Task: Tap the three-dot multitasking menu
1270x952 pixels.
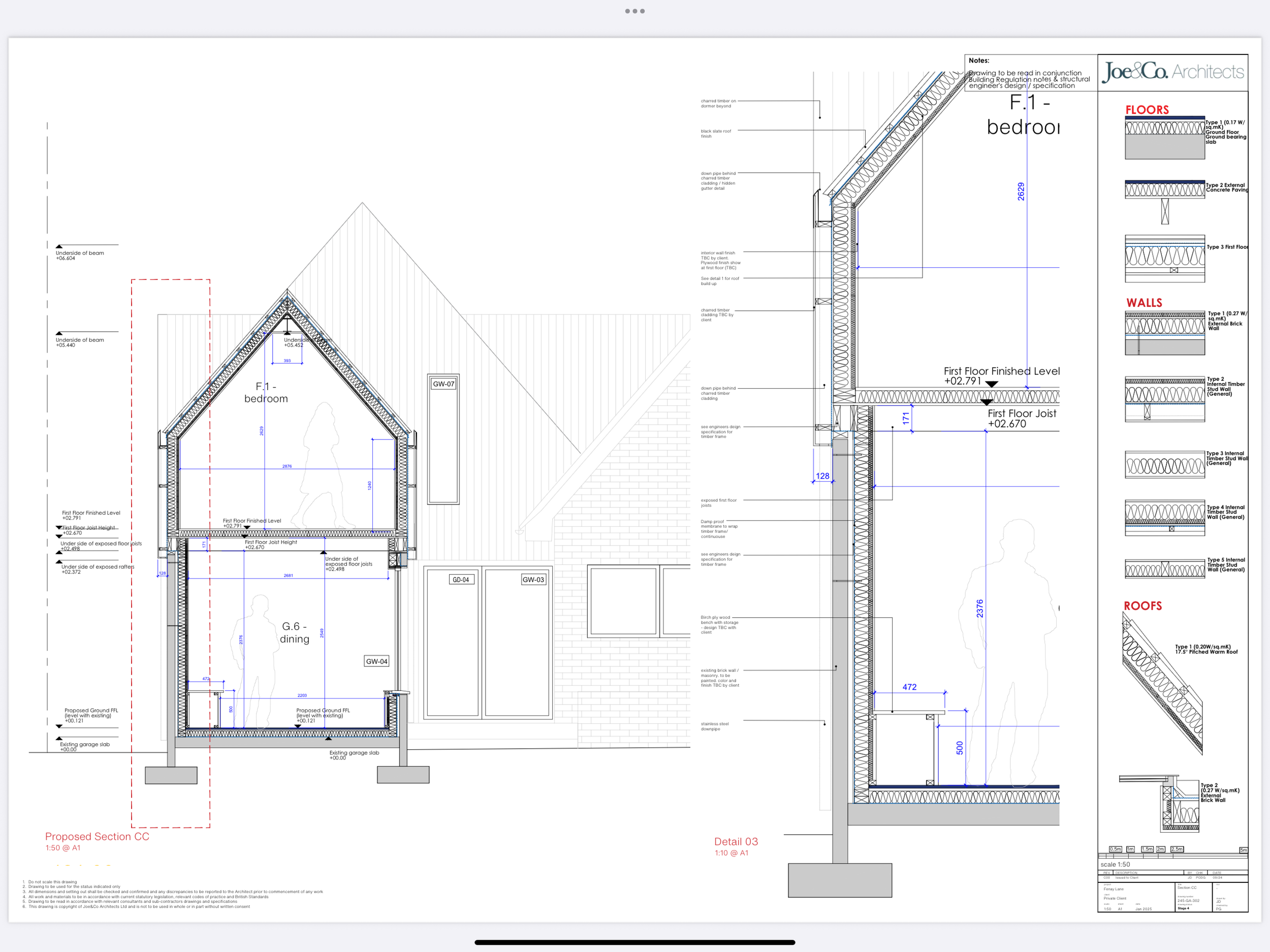Action: (634, 11)
